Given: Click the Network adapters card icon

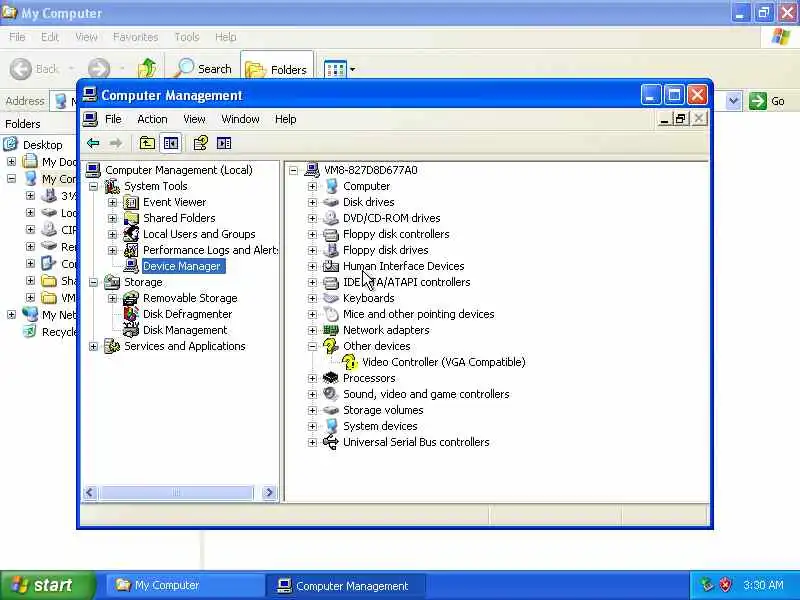Looking at the screenshot, I should coord(331,330).
